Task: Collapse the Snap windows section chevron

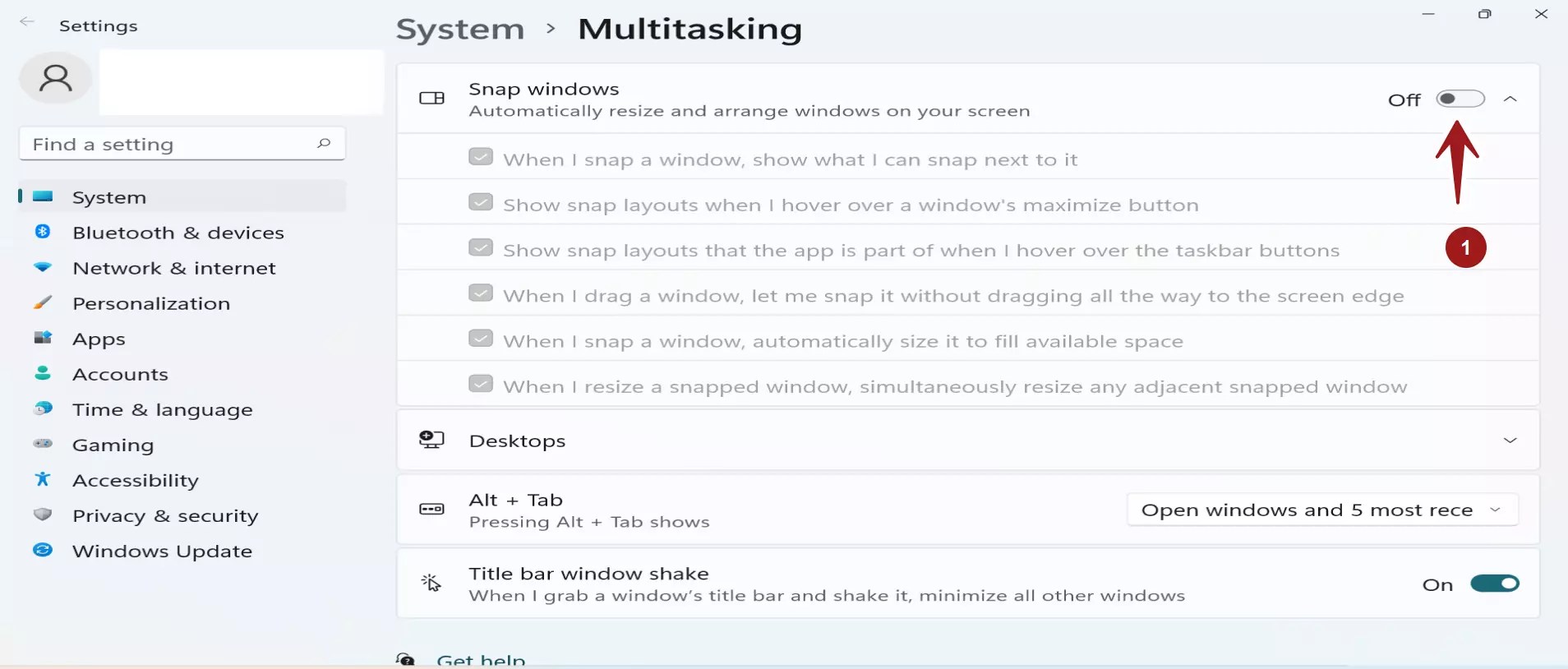Action: click(x=1510, y=99)
